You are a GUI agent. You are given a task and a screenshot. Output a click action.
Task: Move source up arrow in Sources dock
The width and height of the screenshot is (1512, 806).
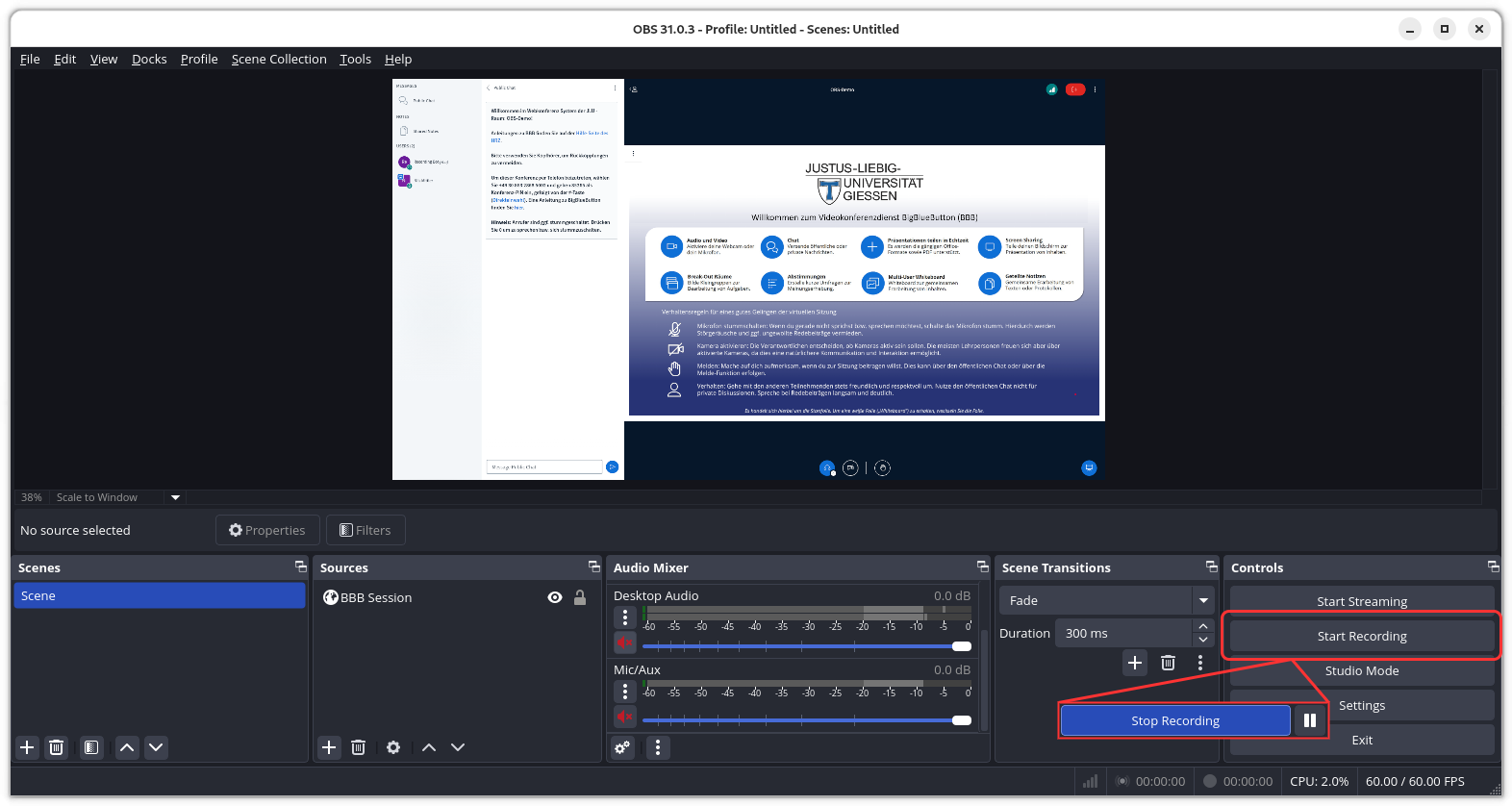click(x=429, y=747)
